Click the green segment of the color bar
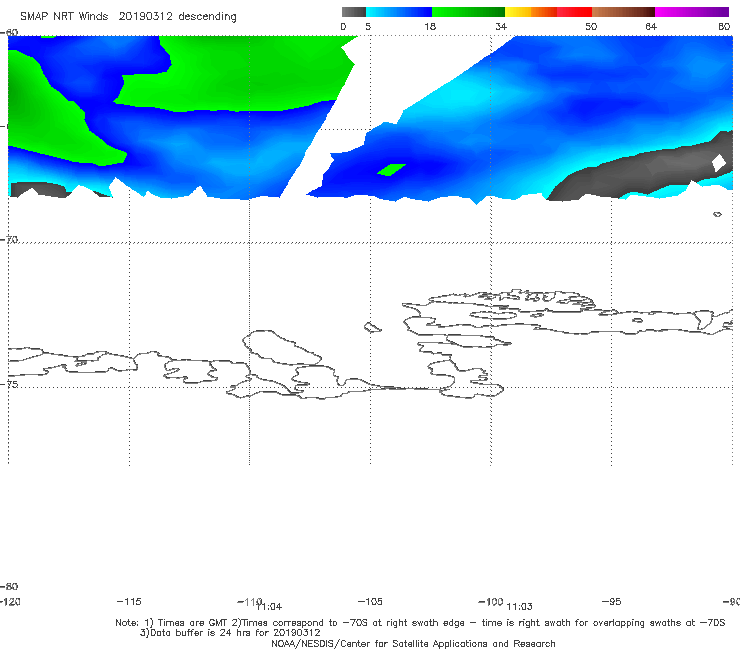This screenshot has width=740, height=650. pyautogui.click(x=469, y=12)
